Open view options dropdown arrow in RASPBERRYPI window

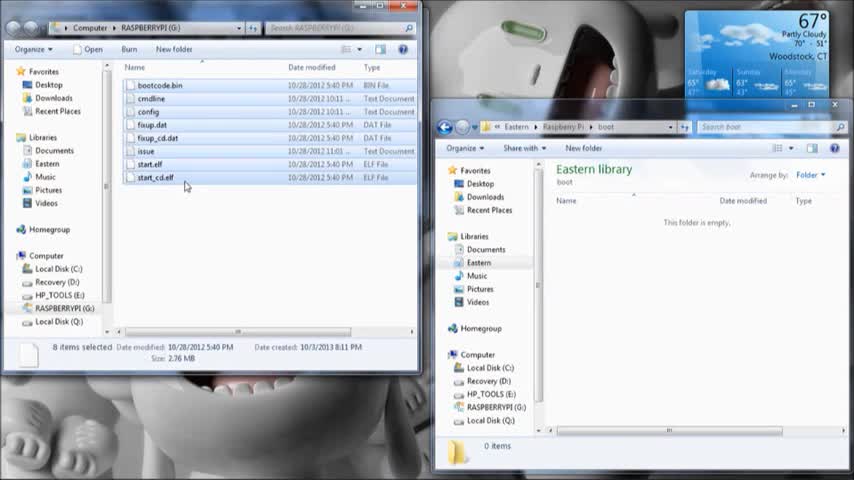[359, 50]
